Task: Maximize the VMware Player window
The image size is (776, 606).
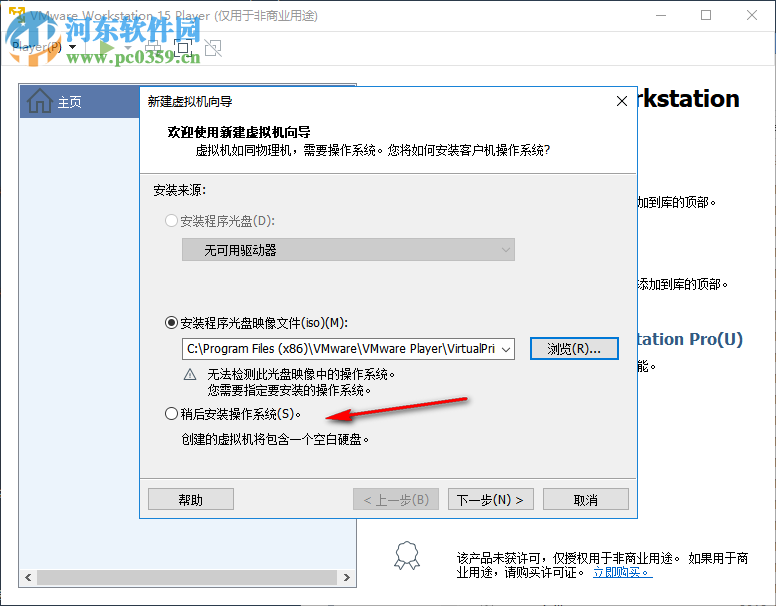Action: pyautogui.click(x=706, y=15)
